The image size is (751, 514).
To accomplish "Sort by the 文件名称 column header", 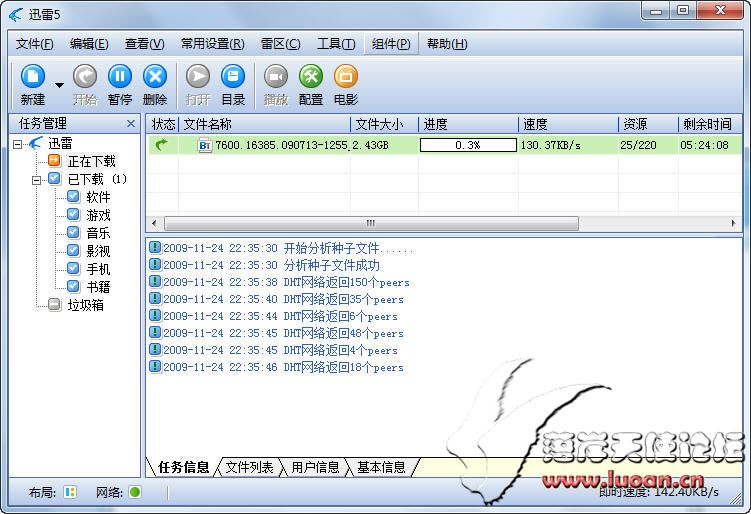I will [265, 125].
